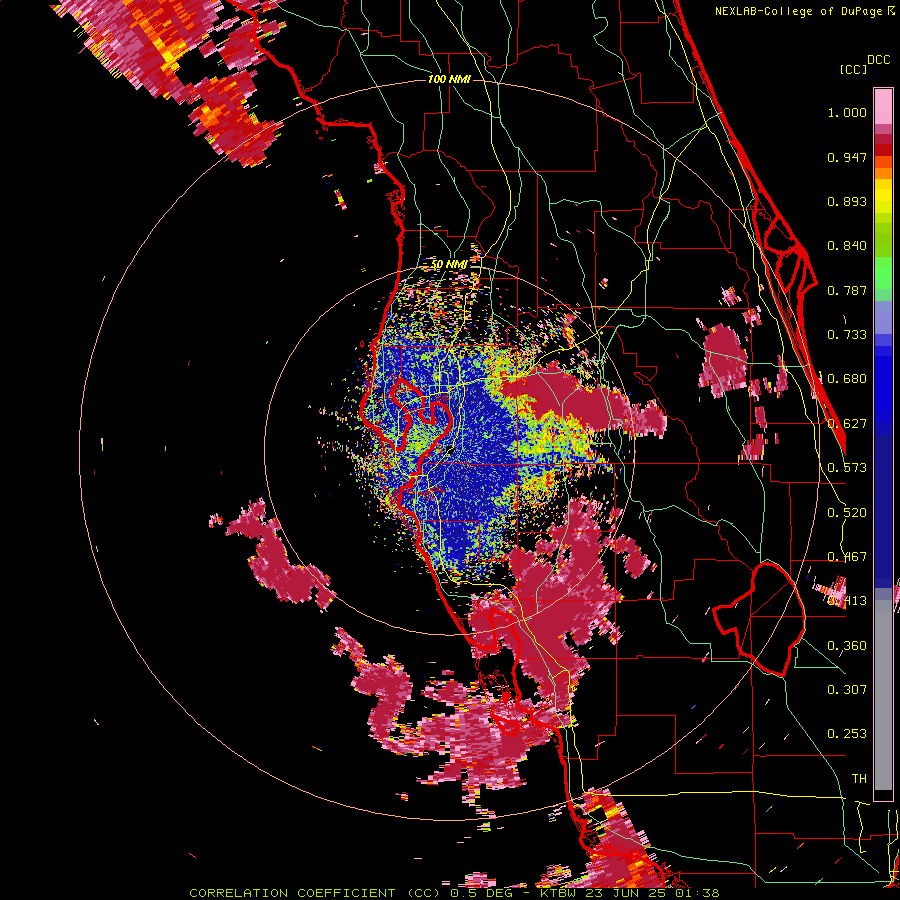900x900 pixels.
Task: Select the 0.947 scale label
Action: [x=847, y=157]
